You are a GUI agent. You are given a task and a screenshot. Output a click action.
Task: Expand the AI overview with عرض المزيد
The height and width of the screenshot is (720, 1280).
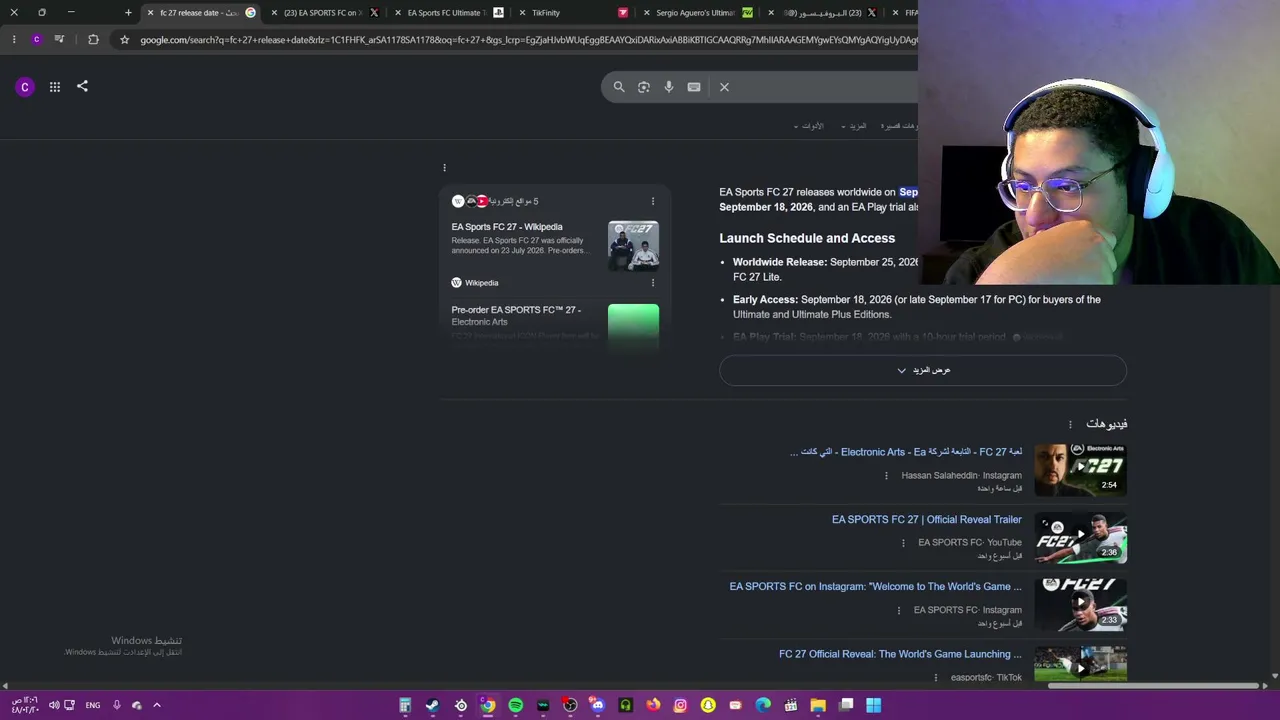click(x=923, y=370)
